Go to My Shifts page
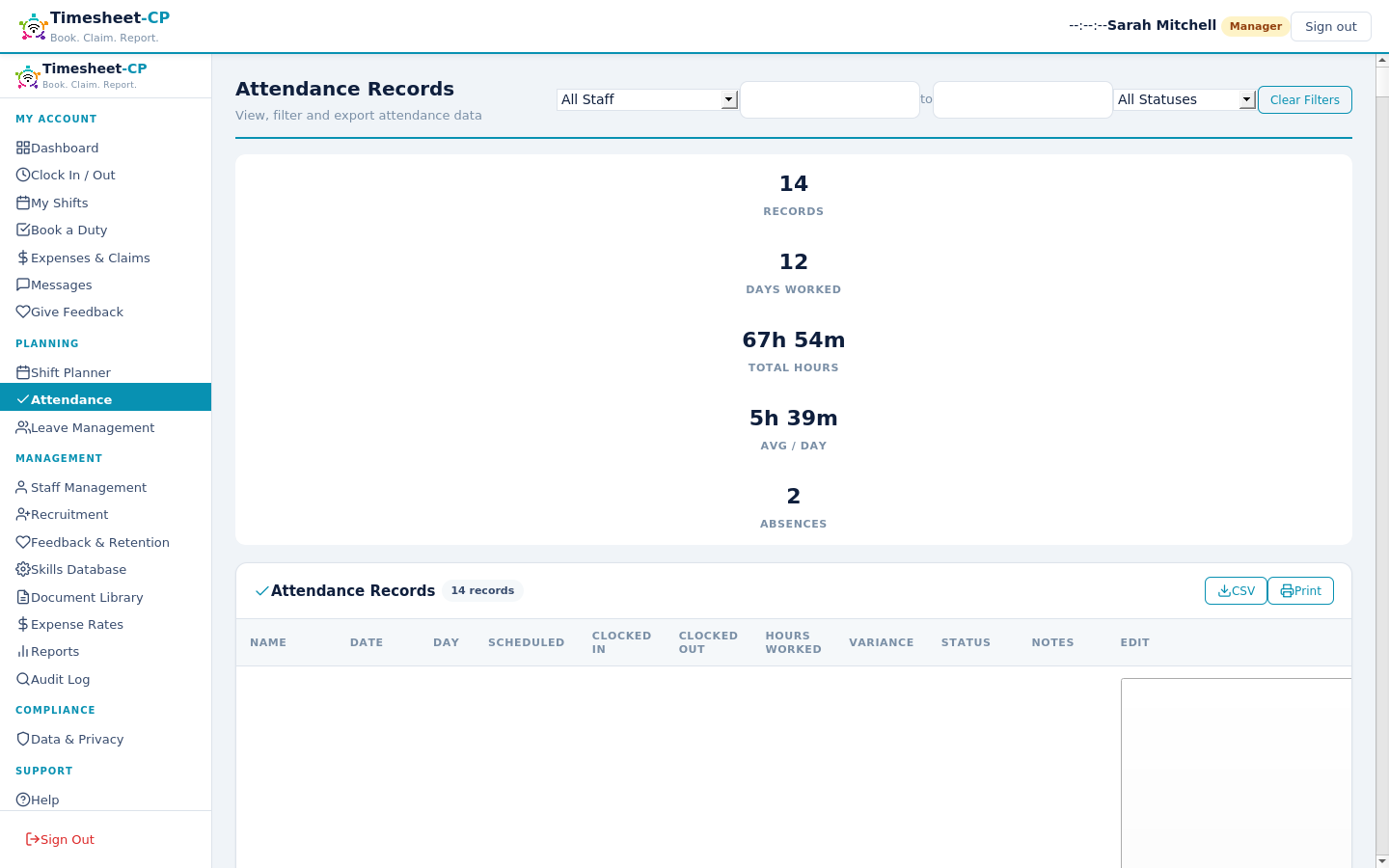 (x=105, y=203)
